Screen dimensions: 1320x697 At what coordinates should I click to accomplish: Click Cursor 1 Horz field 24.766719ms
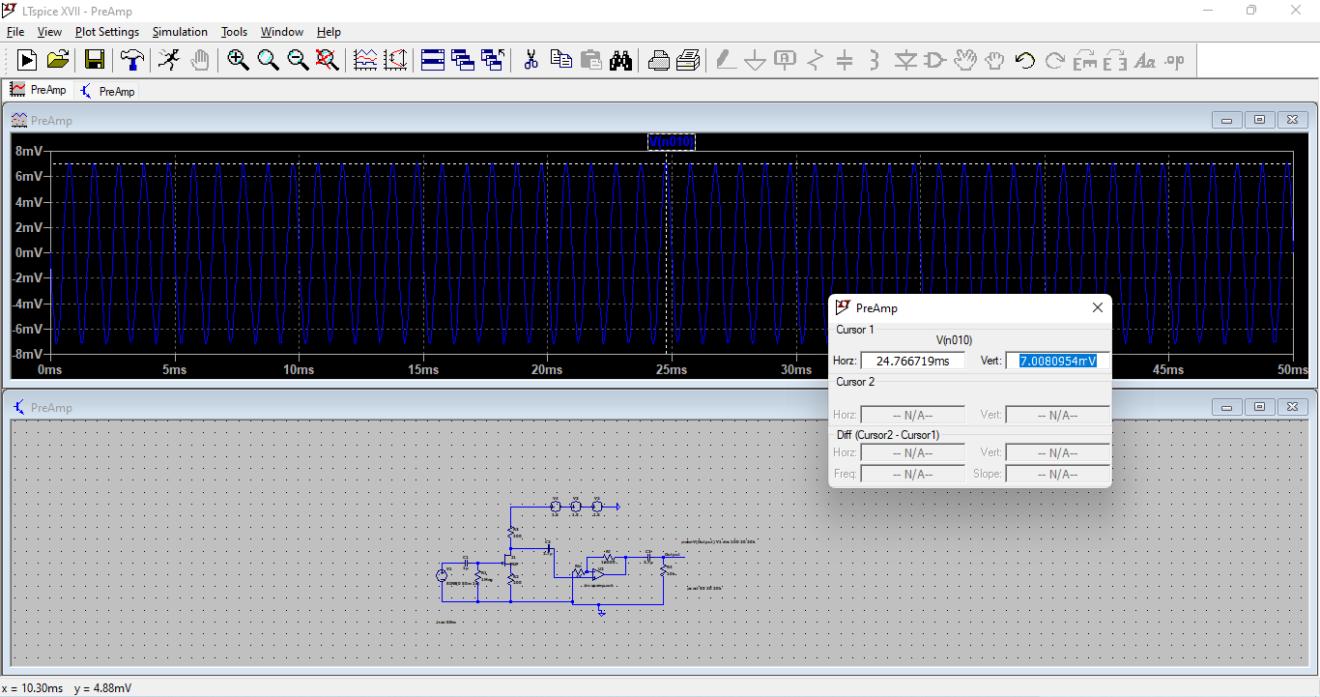coord(912,360)
